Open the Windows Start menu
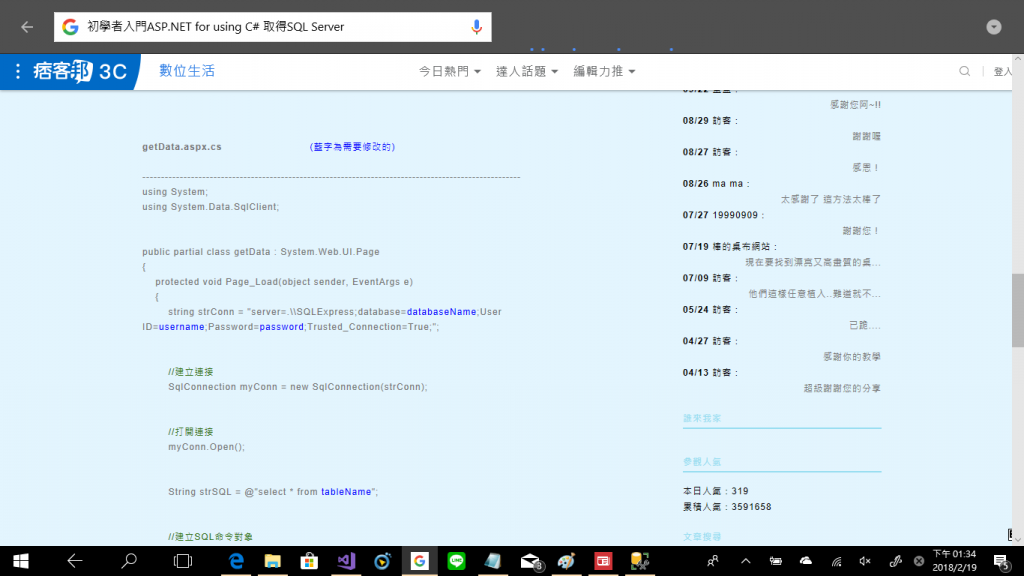 tap(21, 561)
